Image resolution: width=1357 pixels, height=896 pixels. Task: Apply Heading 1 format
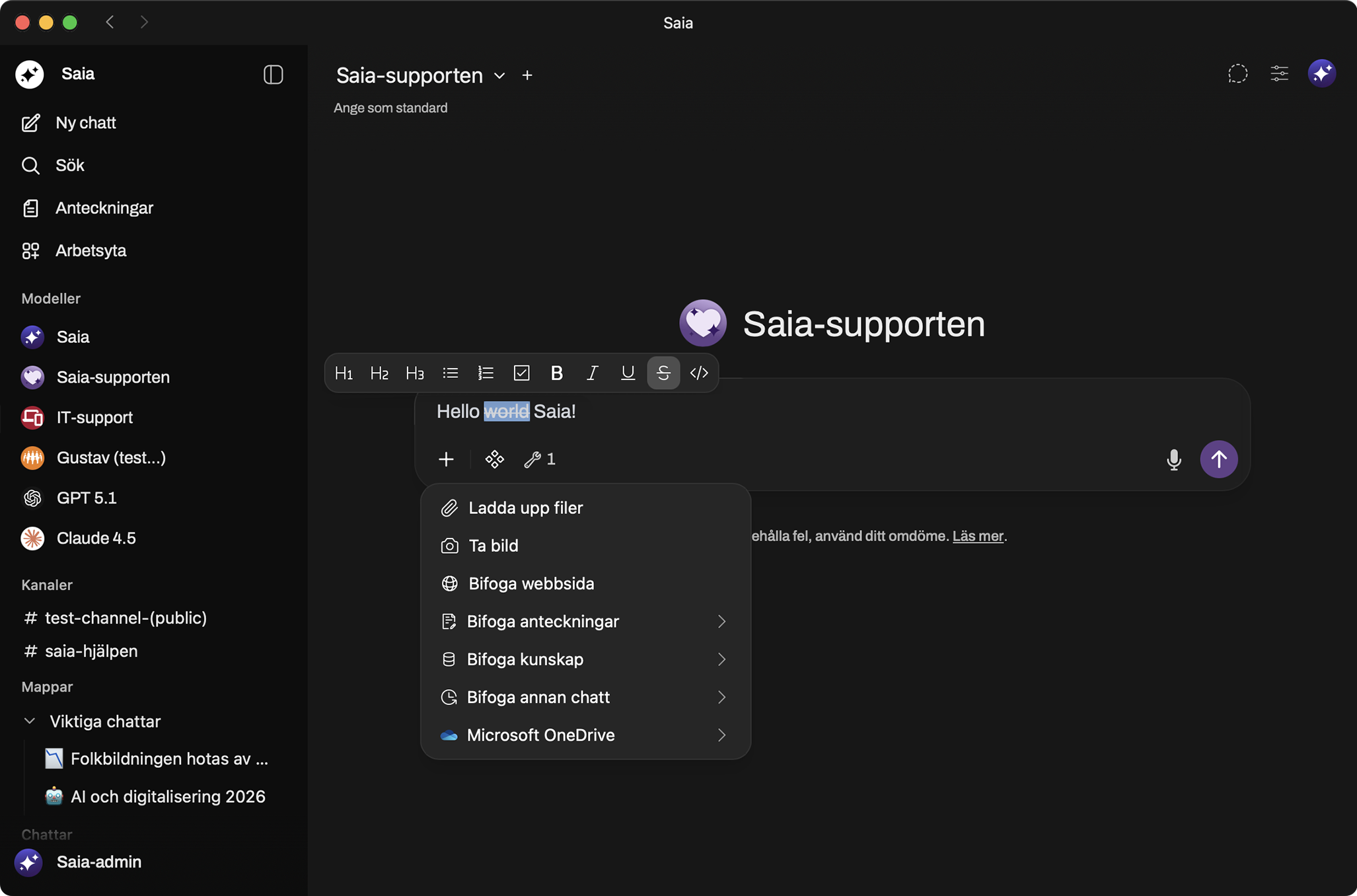(x=344, y=373)
